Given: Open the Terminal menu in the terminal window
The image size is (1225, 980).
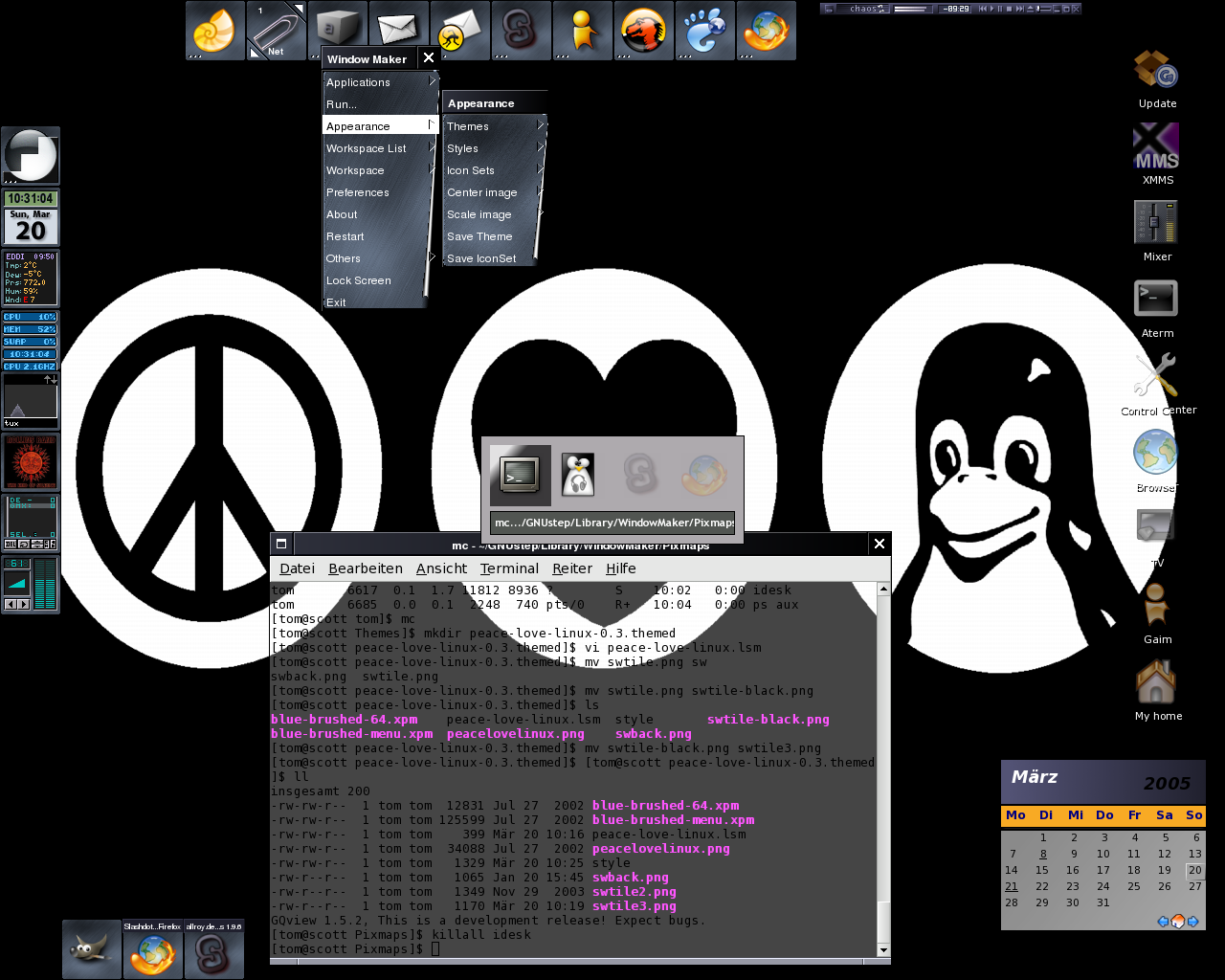Looking at the screenshot, I should click(508, 568).
